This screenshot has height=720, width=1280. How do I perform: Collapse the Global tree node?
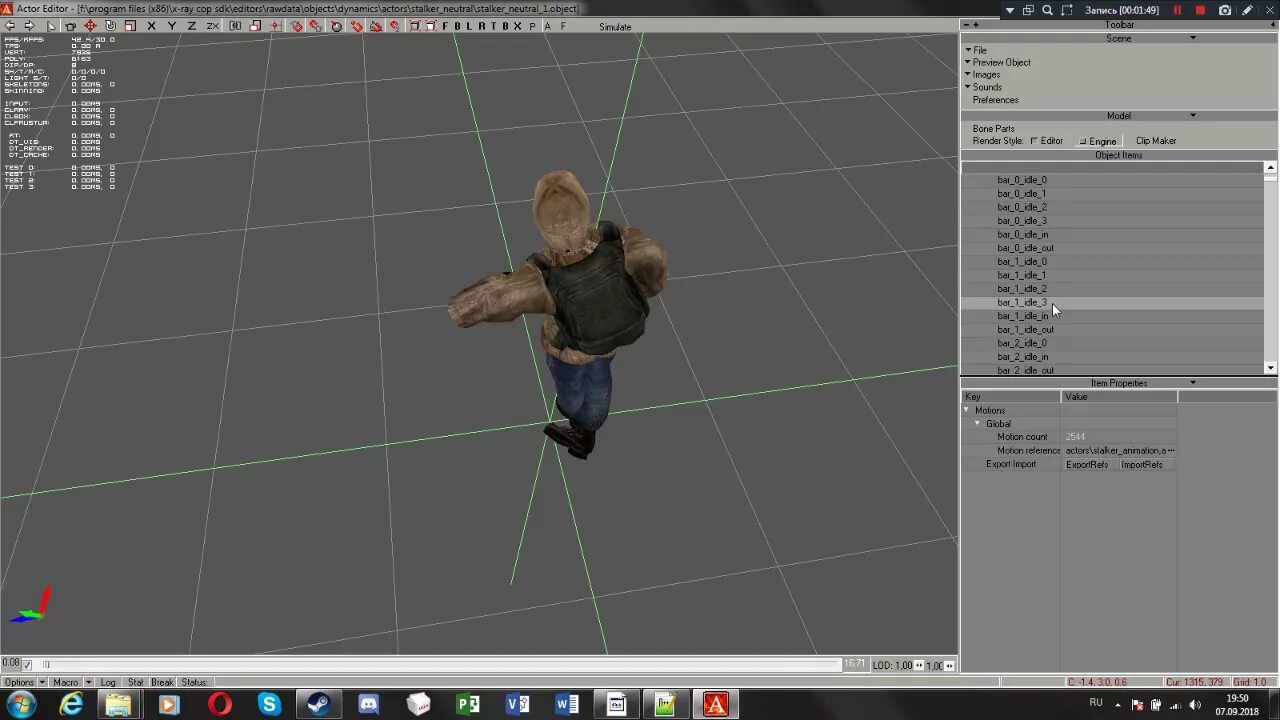click(x=978, y=424)
